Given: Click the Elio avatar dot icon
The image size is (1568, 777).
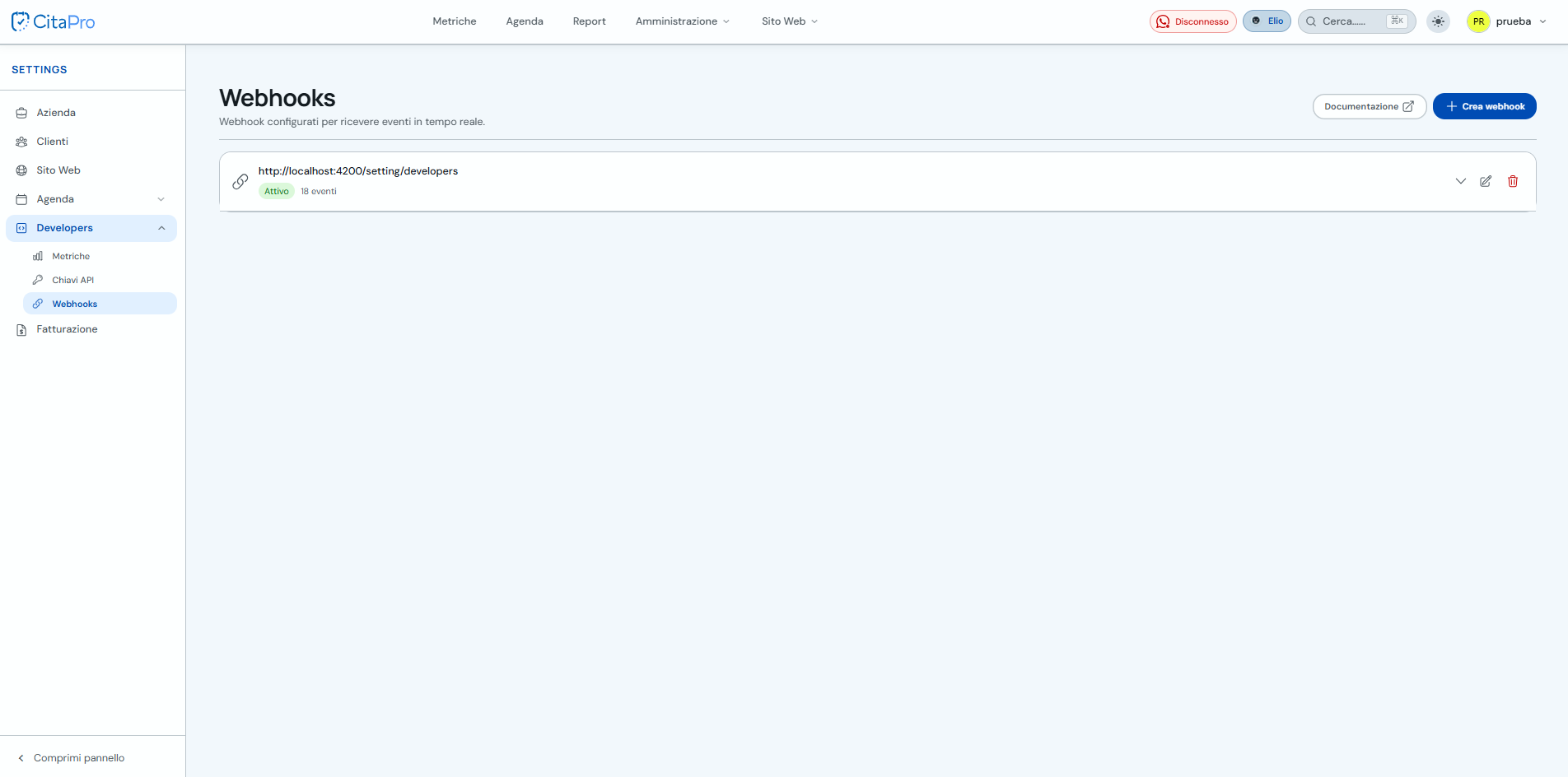Looking at the screenshot, I should [x=1256, y=21].
